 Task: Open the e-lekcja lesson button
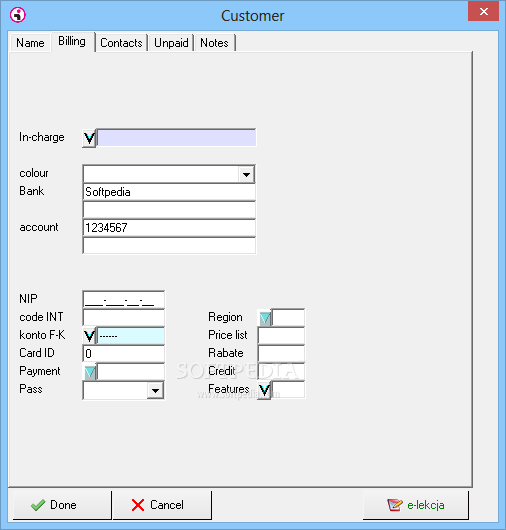[416, 505]
